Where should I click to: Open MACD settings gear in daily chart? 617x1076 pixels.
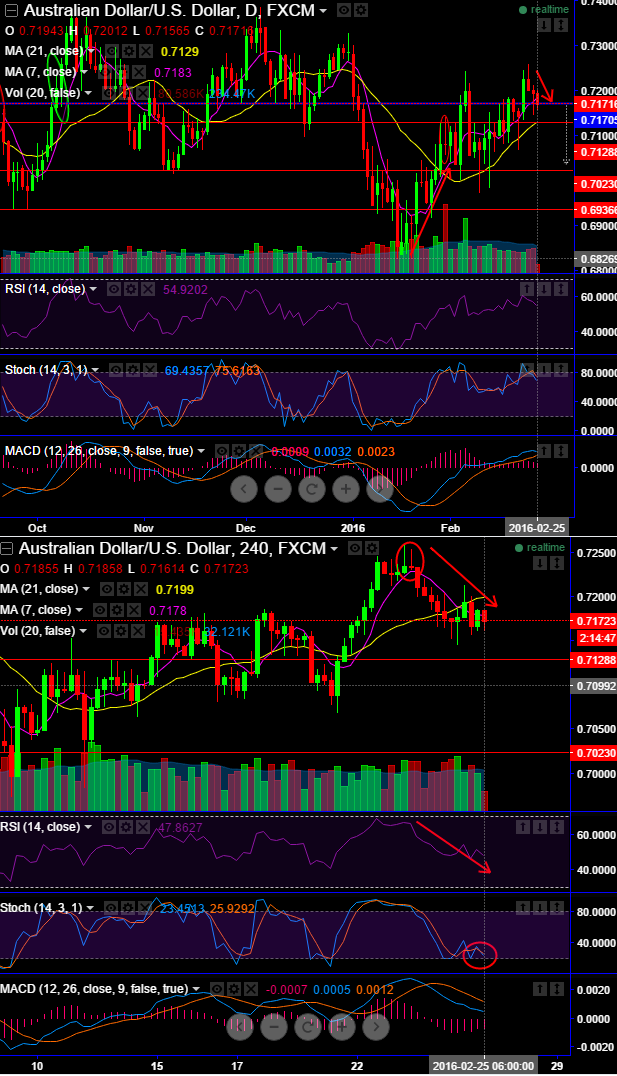point(238,451)
